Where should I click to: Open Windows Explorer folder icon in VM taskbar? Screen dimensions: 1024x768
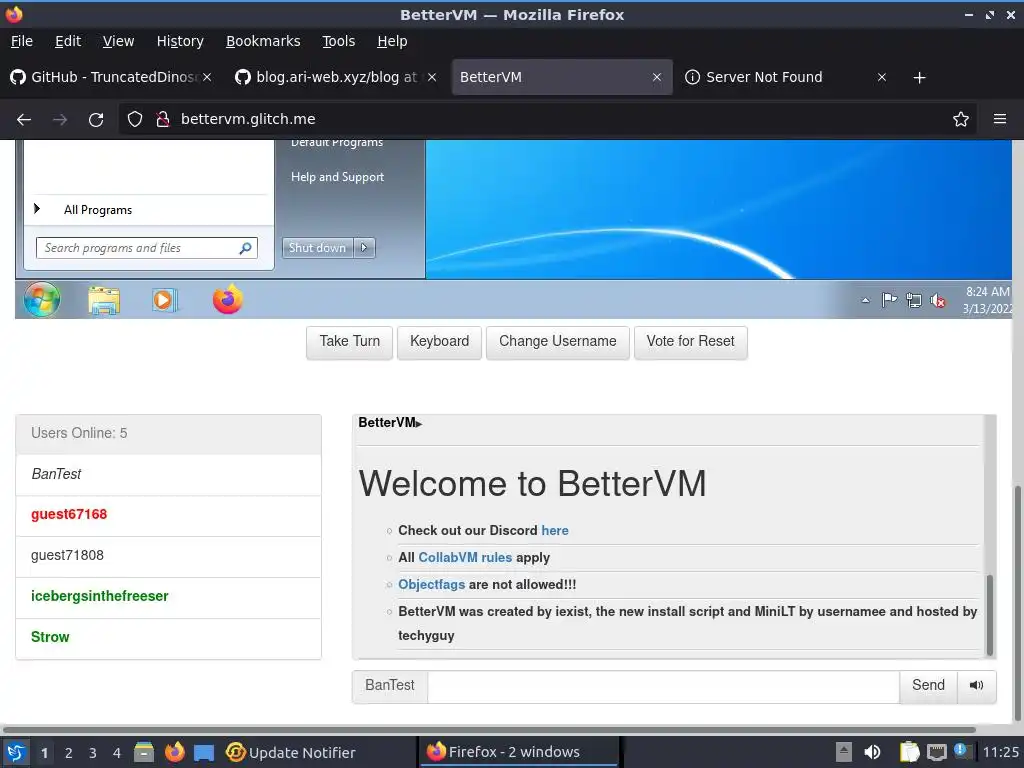coord(104,300)
